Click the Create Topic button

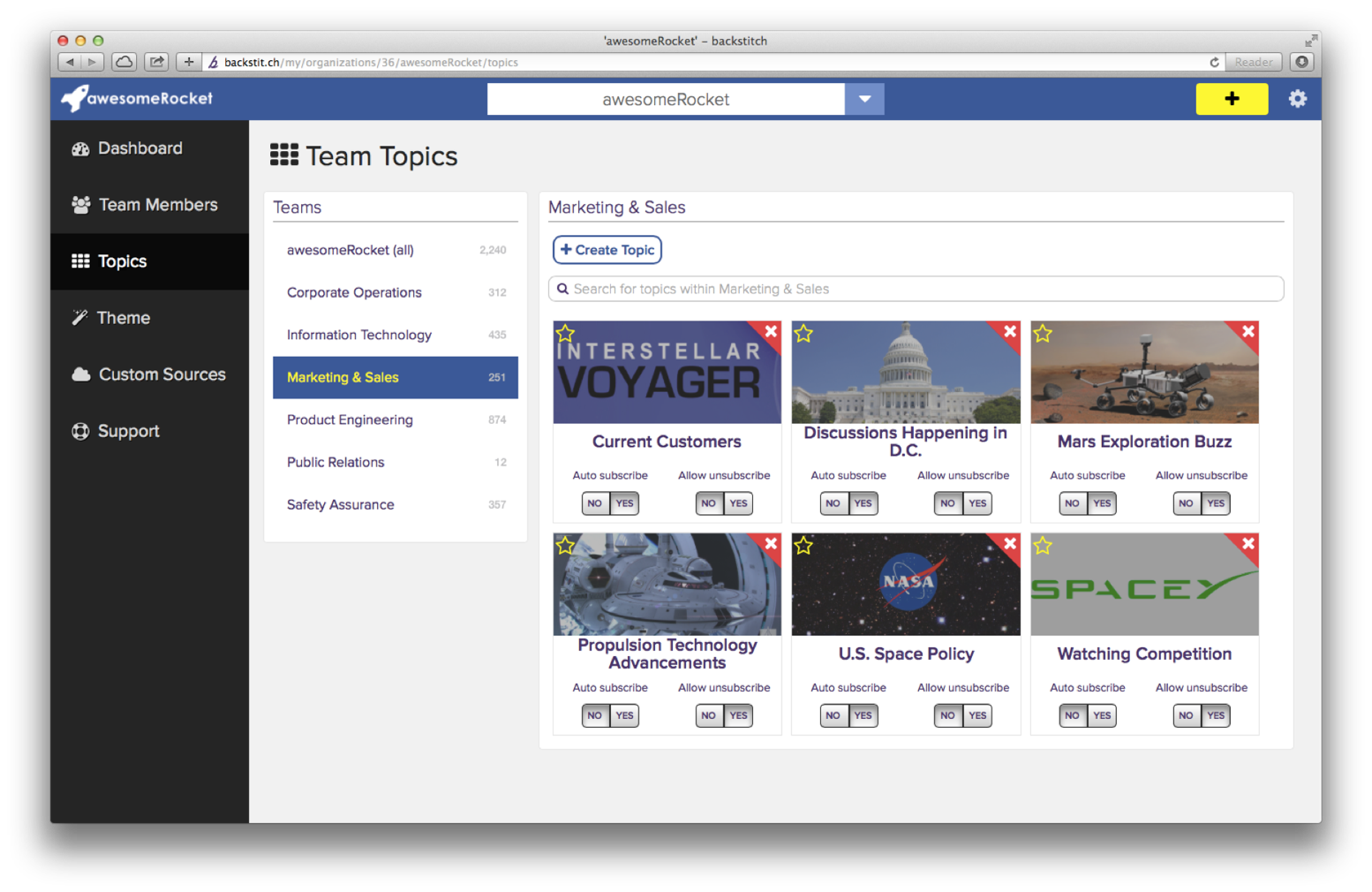click(x=607, y=250)
